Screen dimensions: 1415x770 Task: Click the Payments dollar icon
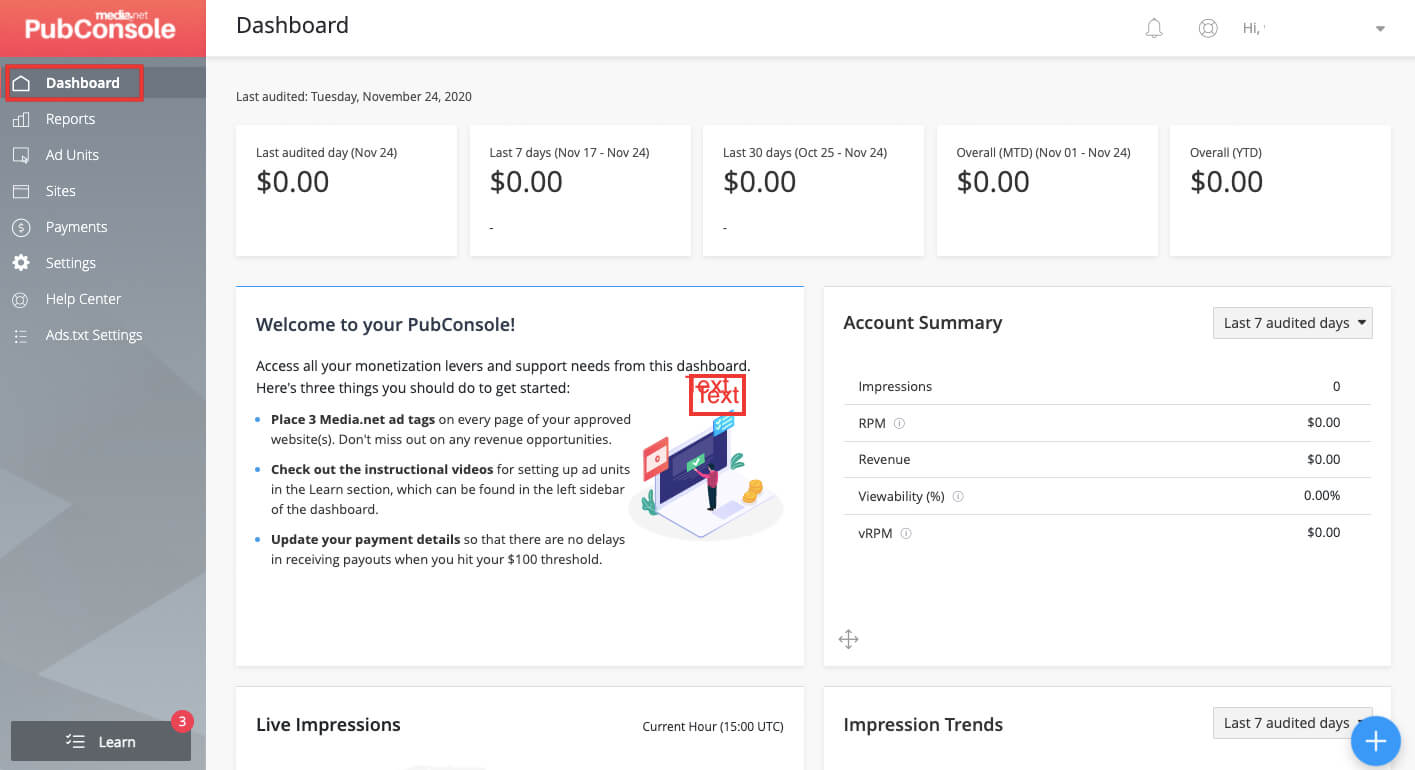coord(21,228)
